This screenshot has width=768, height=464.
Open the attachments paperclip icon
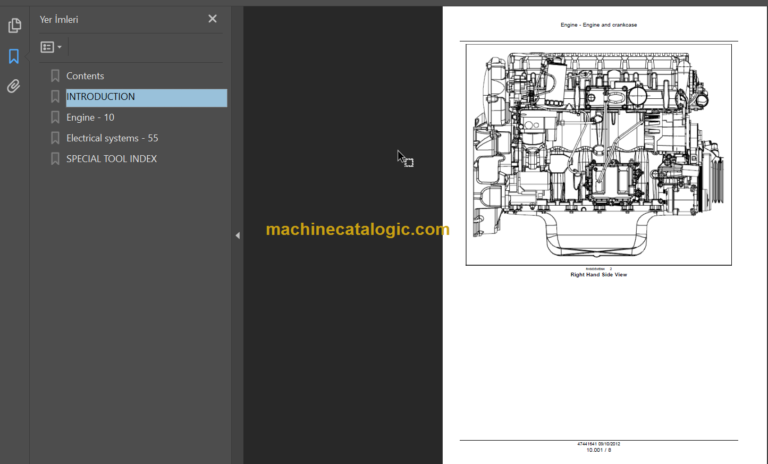point(14,86)
